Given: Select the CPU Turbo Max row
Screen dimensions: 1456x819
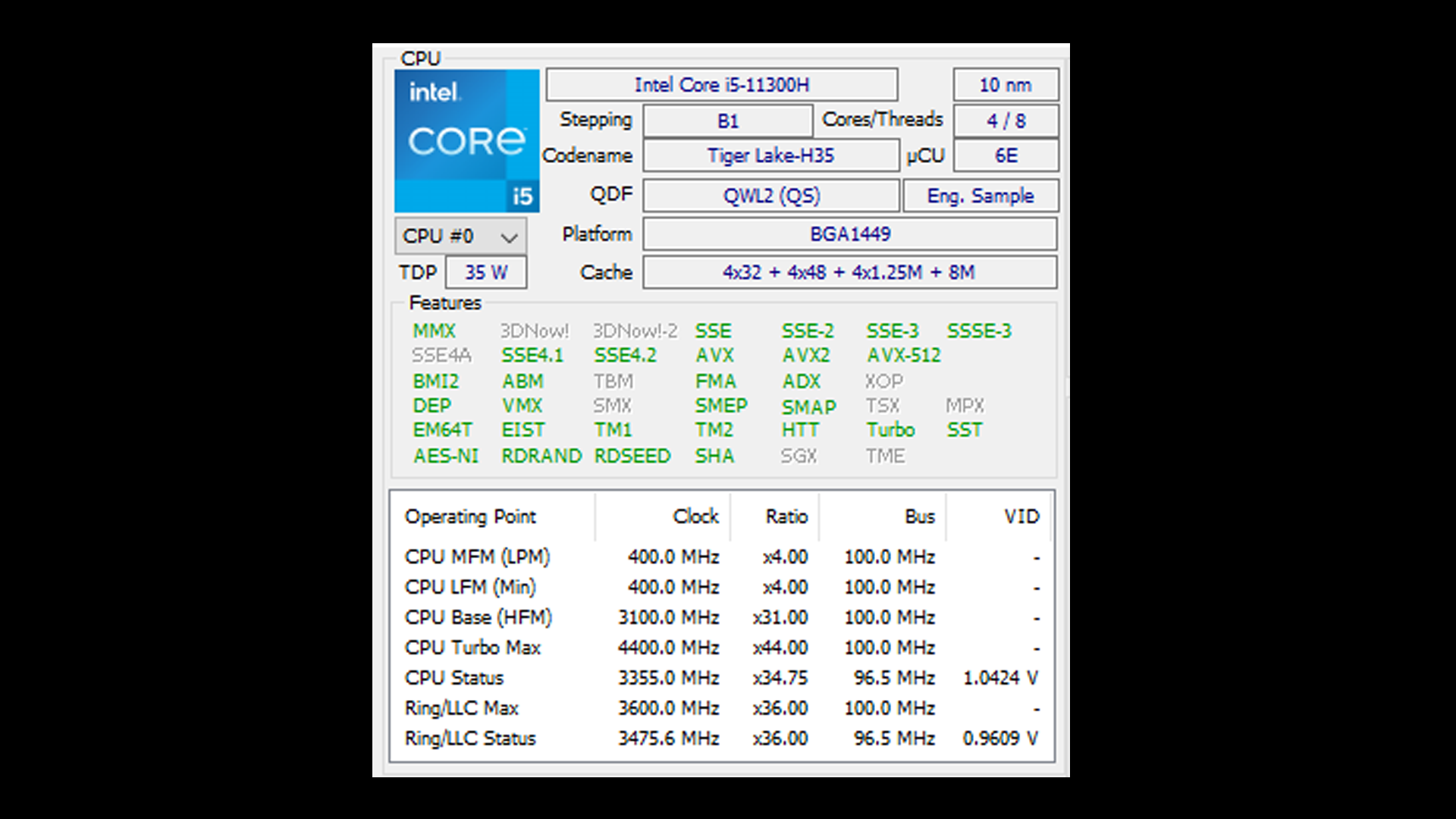Looking at the screenshot, I should [x=472, y=648].
